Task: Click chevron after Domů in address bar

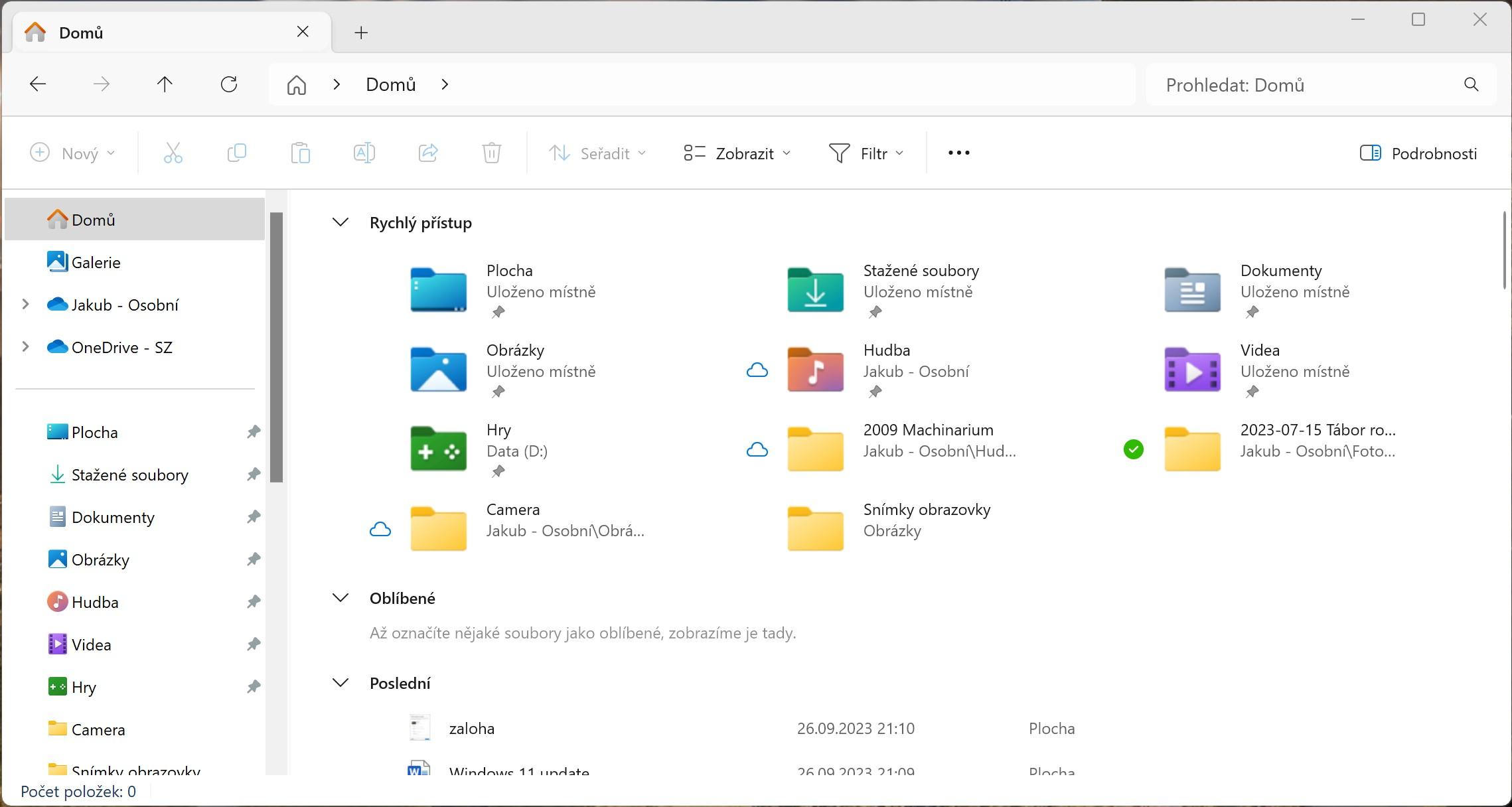Action: coord(445,84)
